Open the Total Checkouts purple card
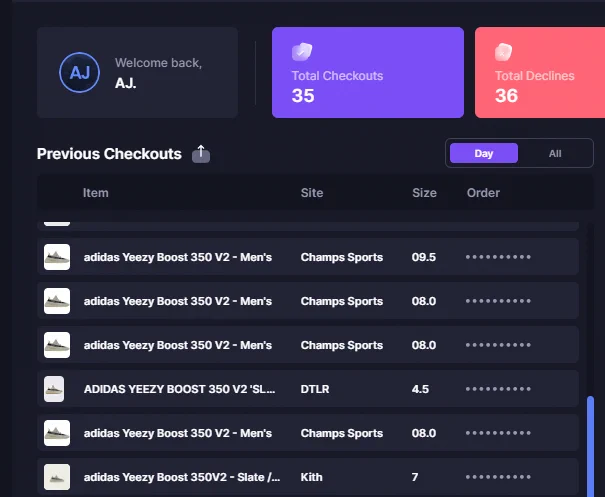 point(368,73)
